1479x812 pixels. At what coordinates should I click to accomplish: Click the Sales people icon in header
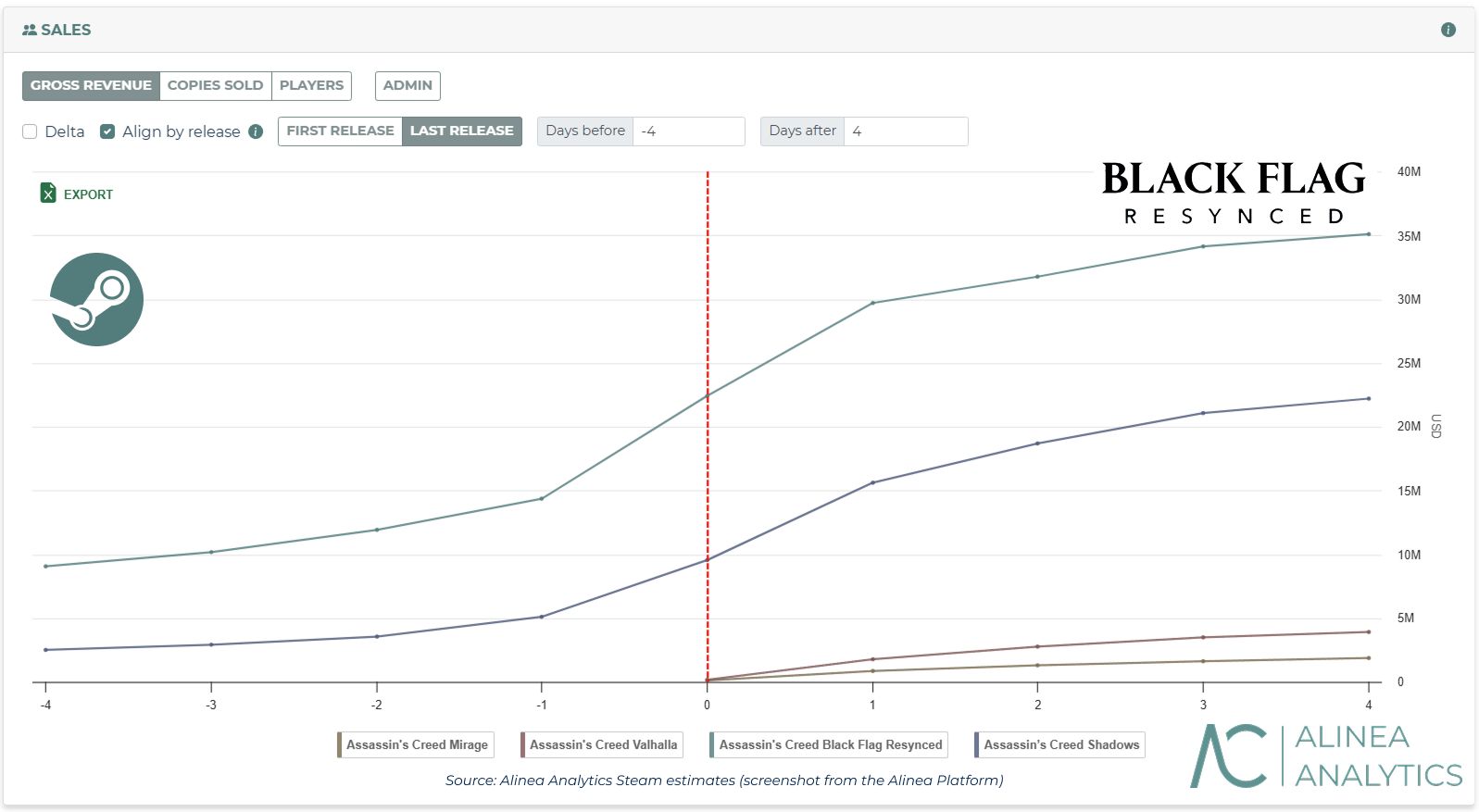pos(30,30)
